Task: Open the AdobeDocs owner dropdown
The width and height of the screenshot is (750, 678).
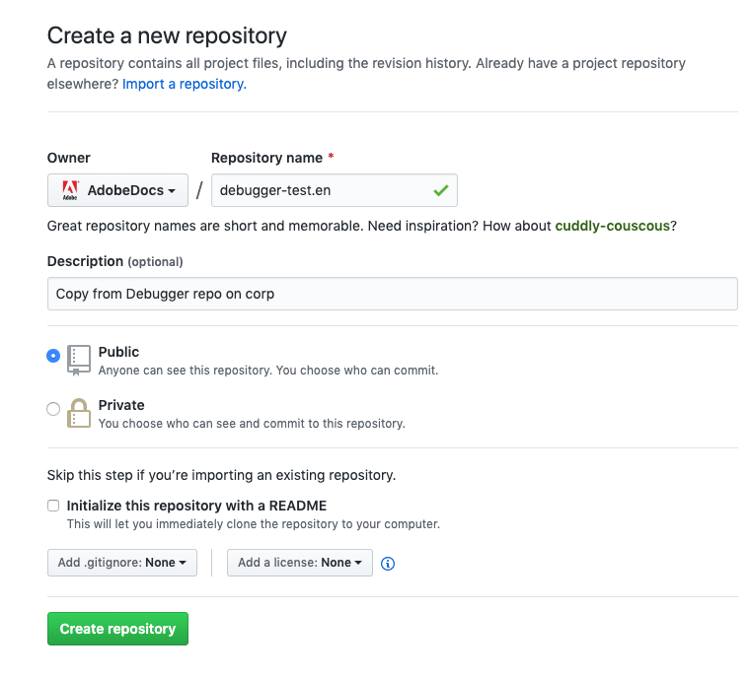Action: click(118, 190)
